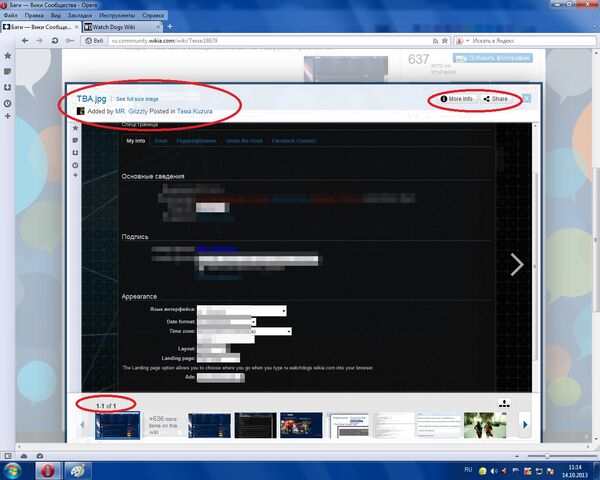
Task: Open the Файл menu
Action: click(x=11, y=15)
